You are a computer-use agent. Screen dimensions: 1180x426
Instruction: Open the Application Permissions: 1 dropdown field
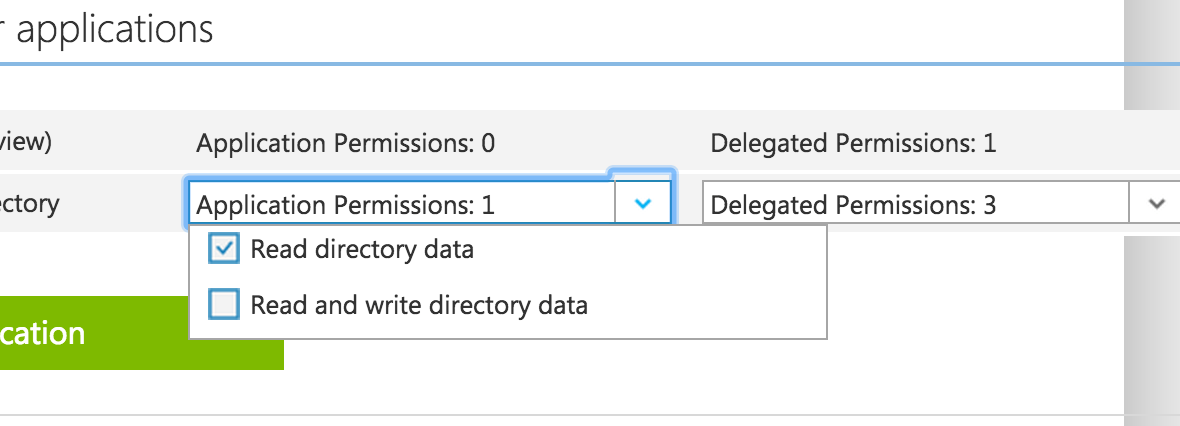[x=402, y=205]
